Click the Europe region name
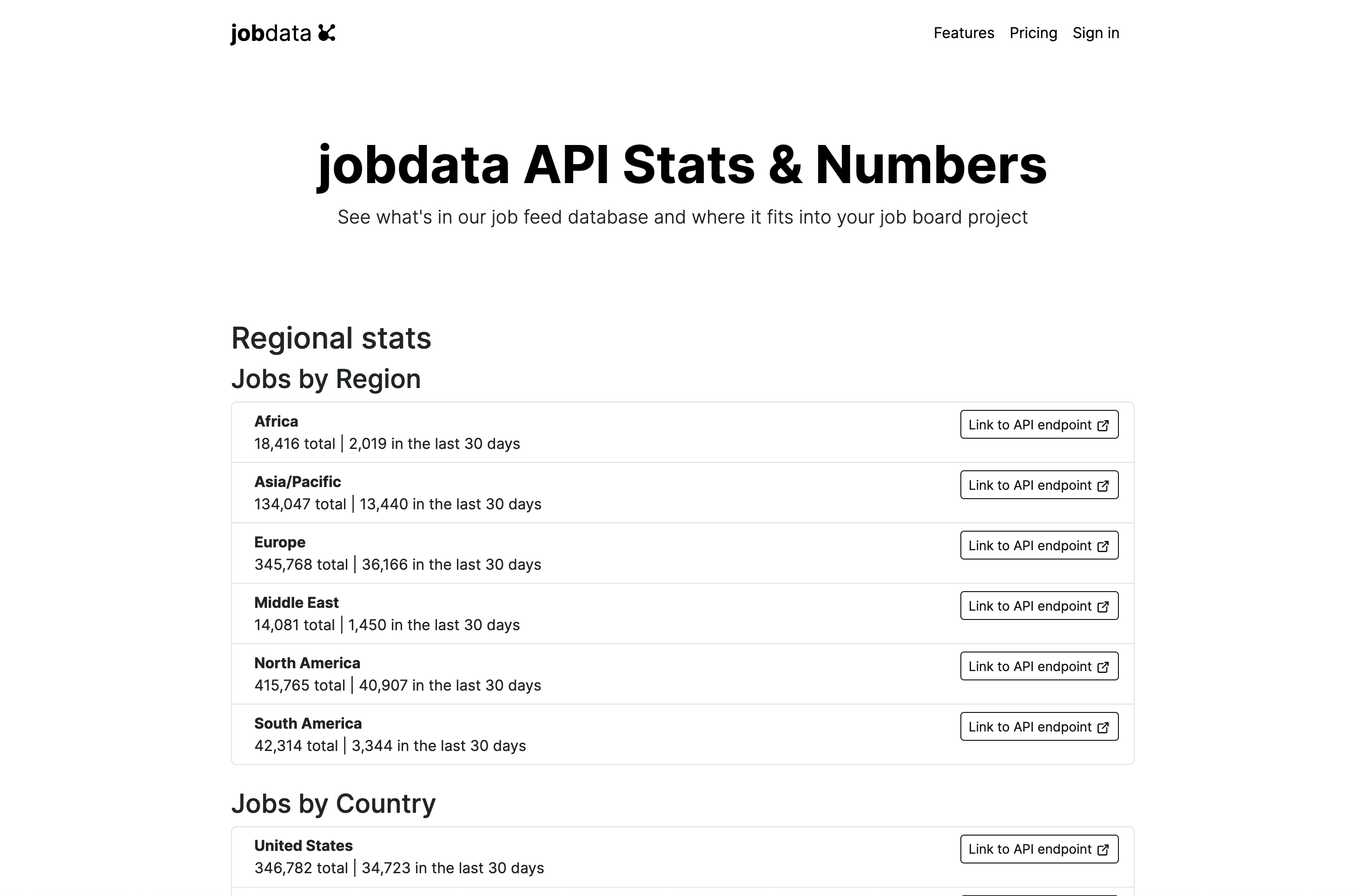 tap(280, 542)
